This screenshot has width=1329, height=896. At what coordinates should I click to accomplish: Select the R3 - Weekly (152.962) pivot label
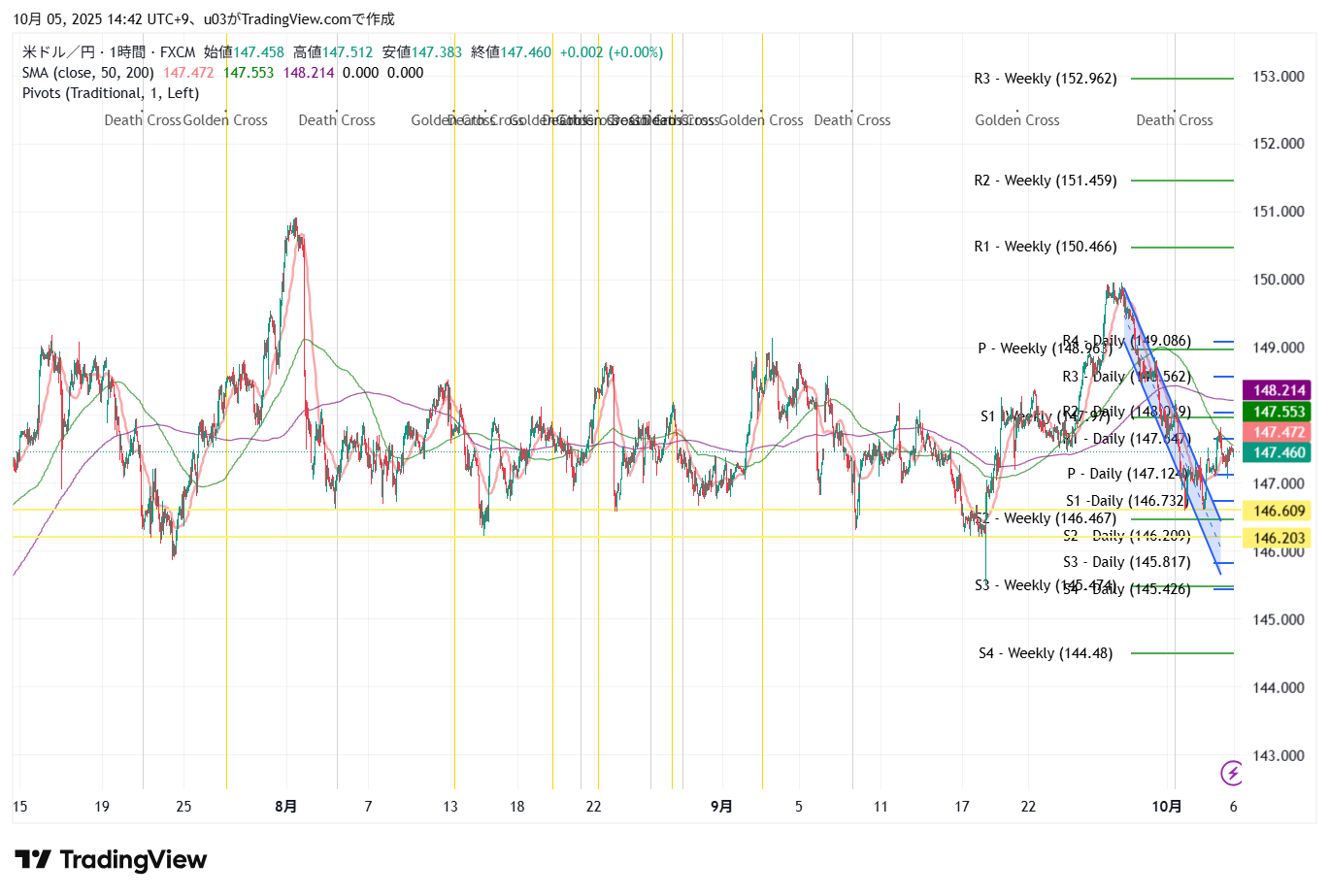pyautogui.click(x=1046, y=79)
